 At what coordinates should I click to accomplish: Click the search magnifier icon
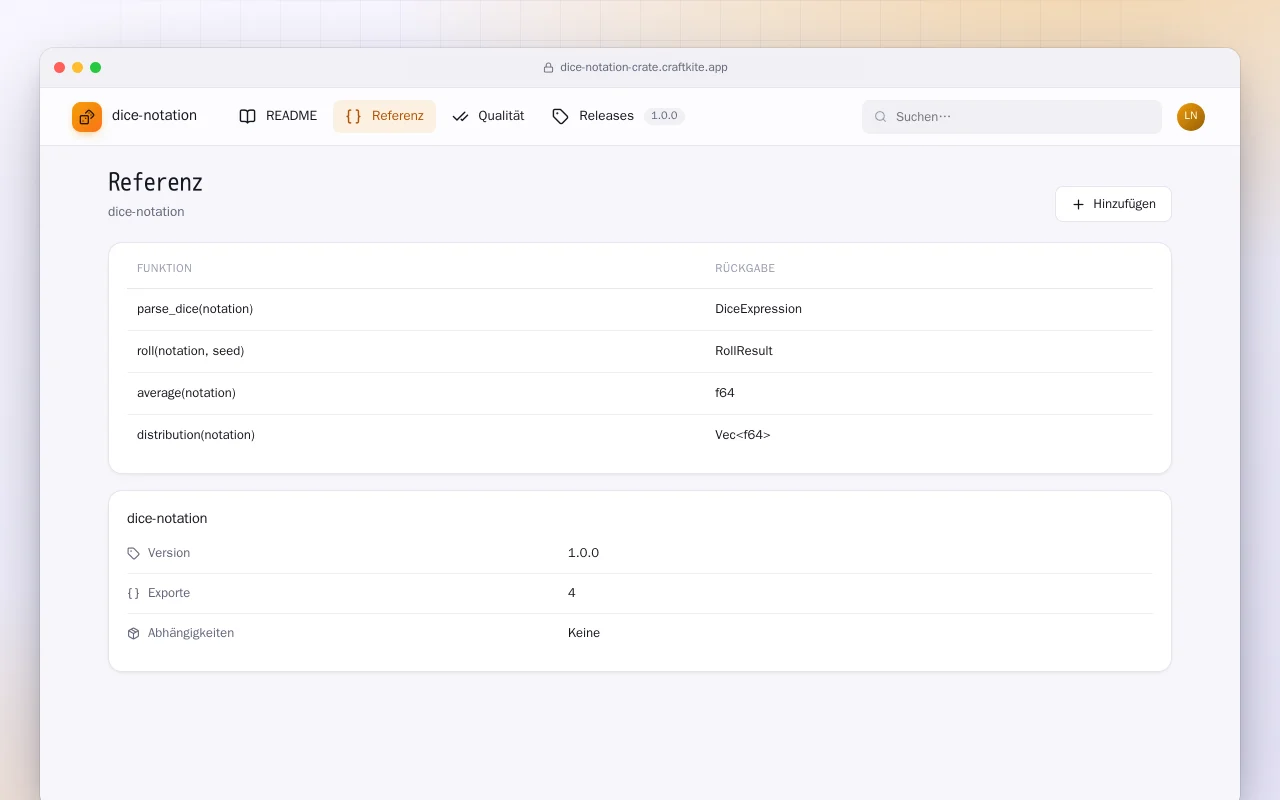point(881,117)
